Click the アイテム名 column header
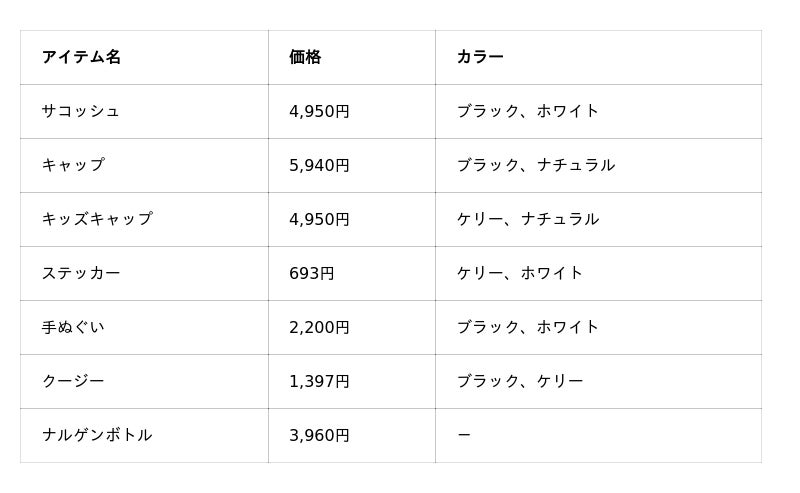The width and height of the screenshot is (800, 493). point(81,57)
